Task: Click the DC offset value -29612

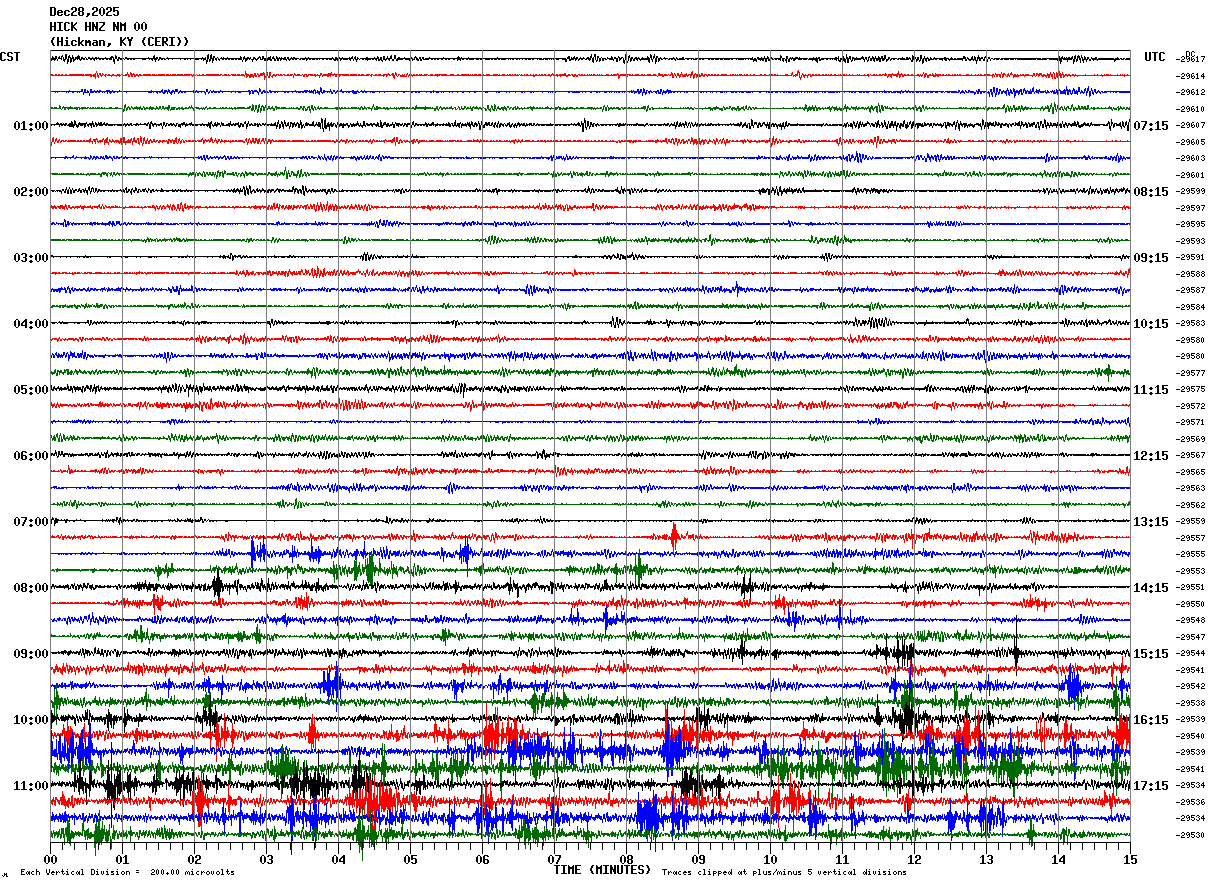Action: click(x=1191, y=92)
